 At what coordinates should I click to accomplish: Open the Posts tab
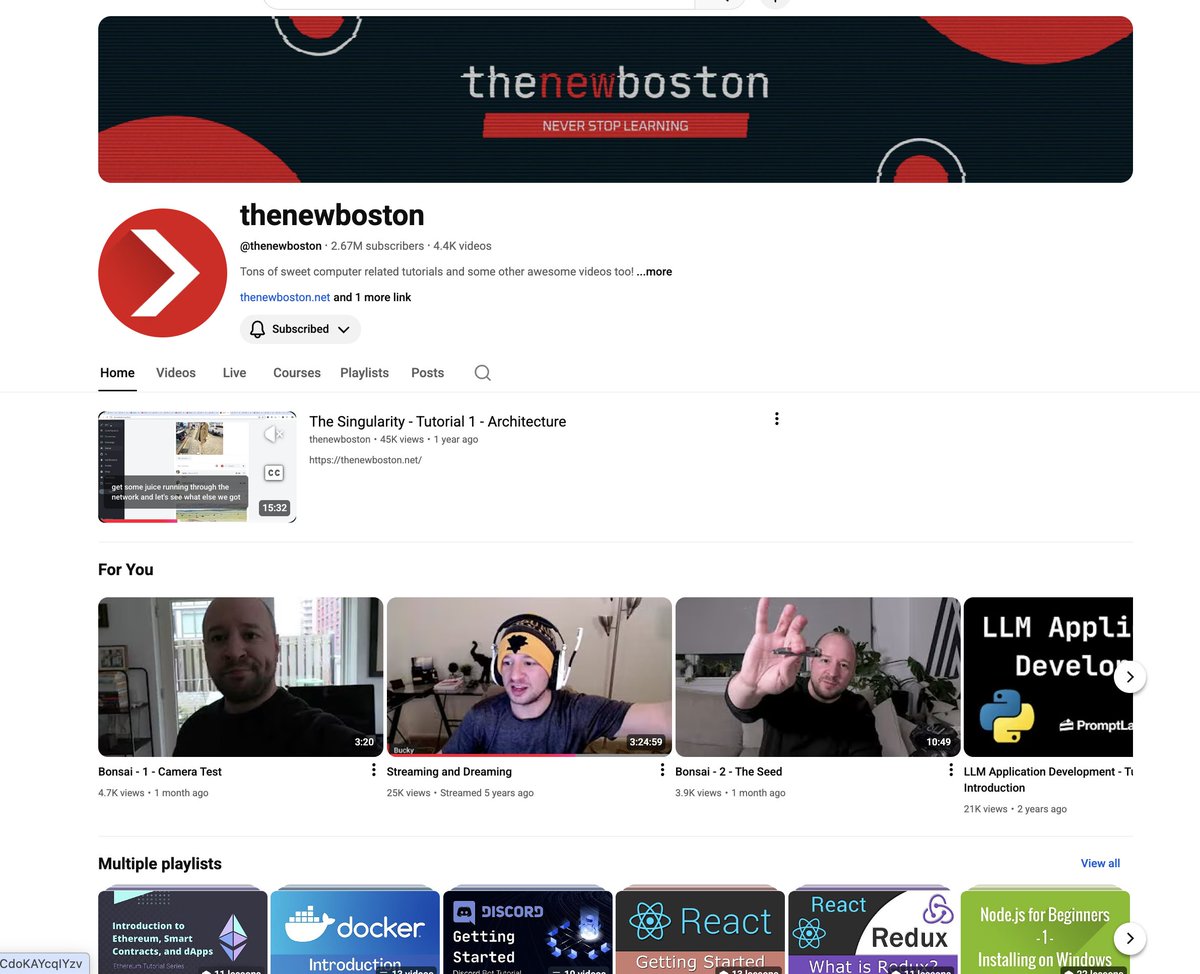(x=427, y=373)
